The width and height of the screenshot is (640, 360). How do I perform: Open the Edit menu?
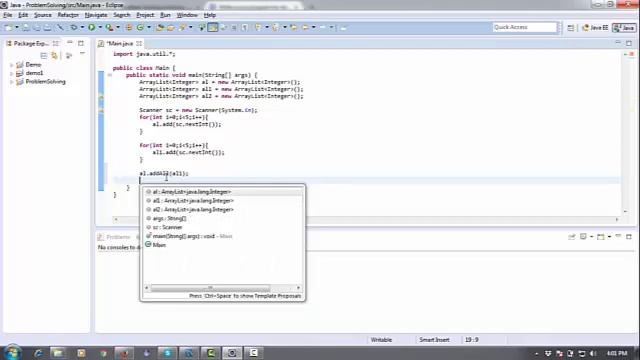[23, 15]
